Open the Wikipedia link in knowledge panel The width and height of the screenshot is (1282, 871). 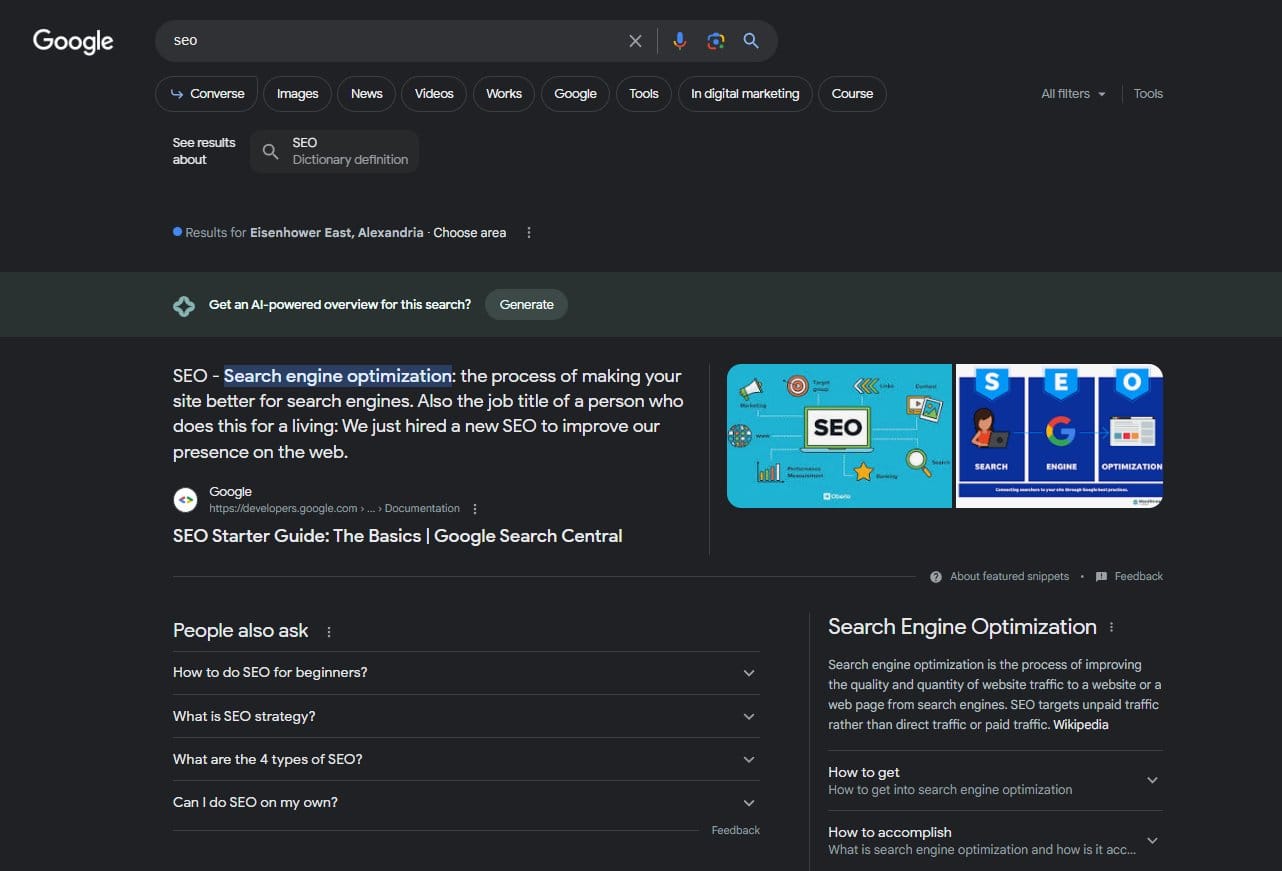pyautogui.click(x=1080, y=725)
